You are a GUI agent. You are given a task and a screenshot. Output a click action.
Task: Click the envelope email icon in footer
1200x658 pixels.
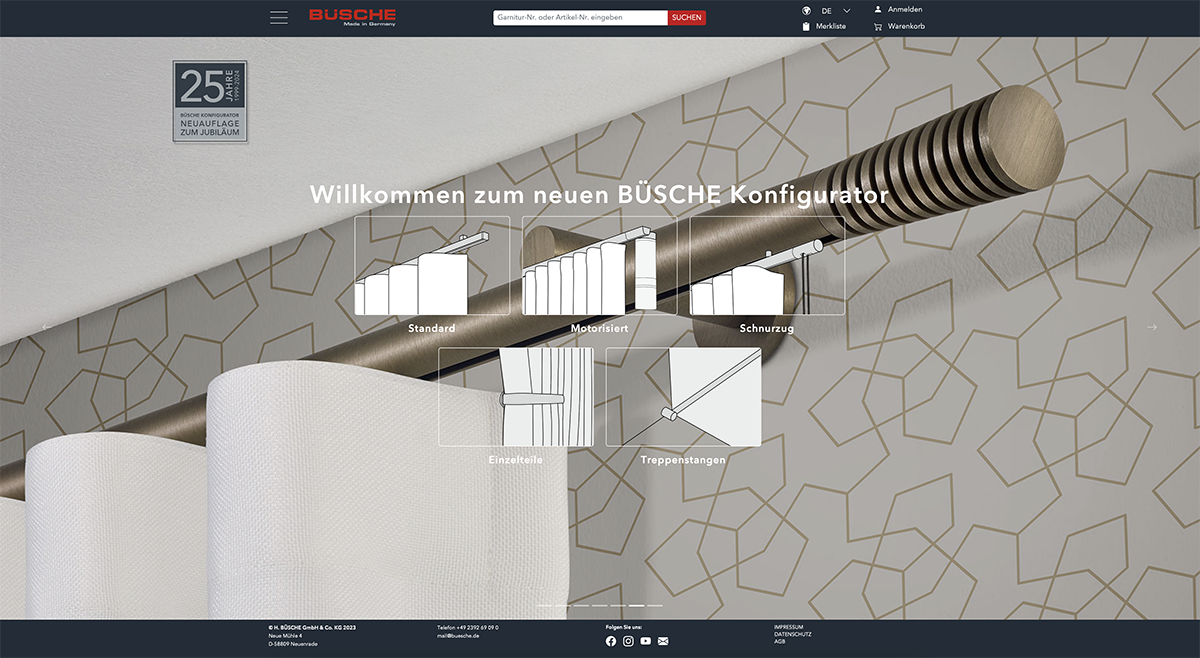[x=663, y=641]
